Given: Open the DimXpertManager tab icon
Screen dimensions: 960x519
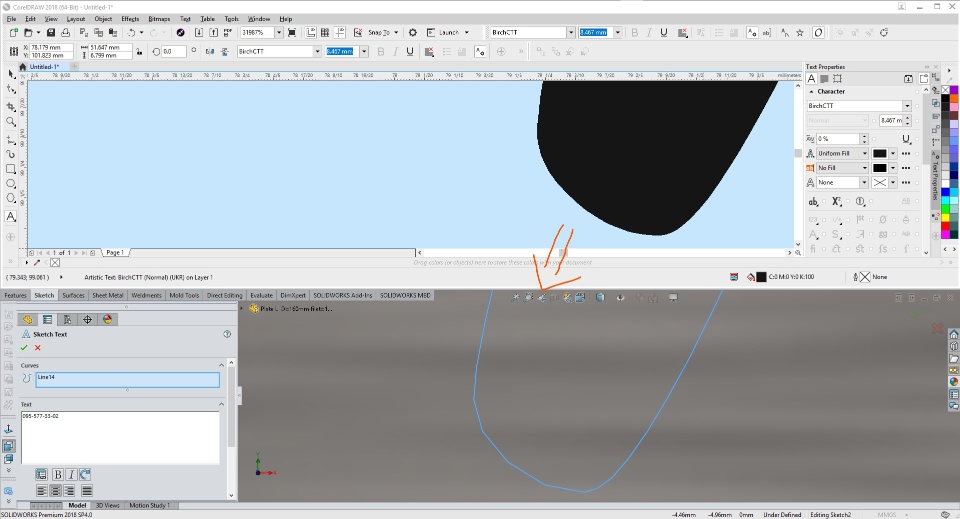Looking at the screenshot, I should tap(88, 319).
